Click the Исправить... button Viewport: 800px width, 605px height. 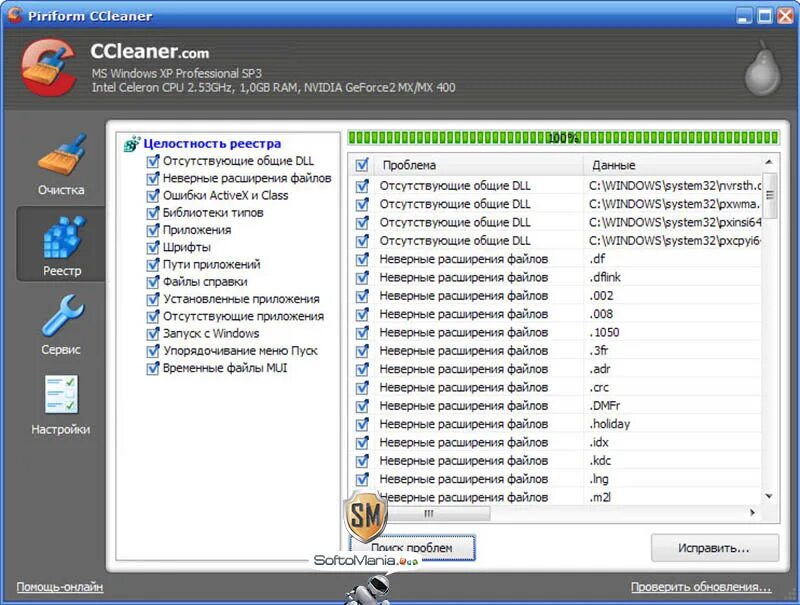point(714,548)
